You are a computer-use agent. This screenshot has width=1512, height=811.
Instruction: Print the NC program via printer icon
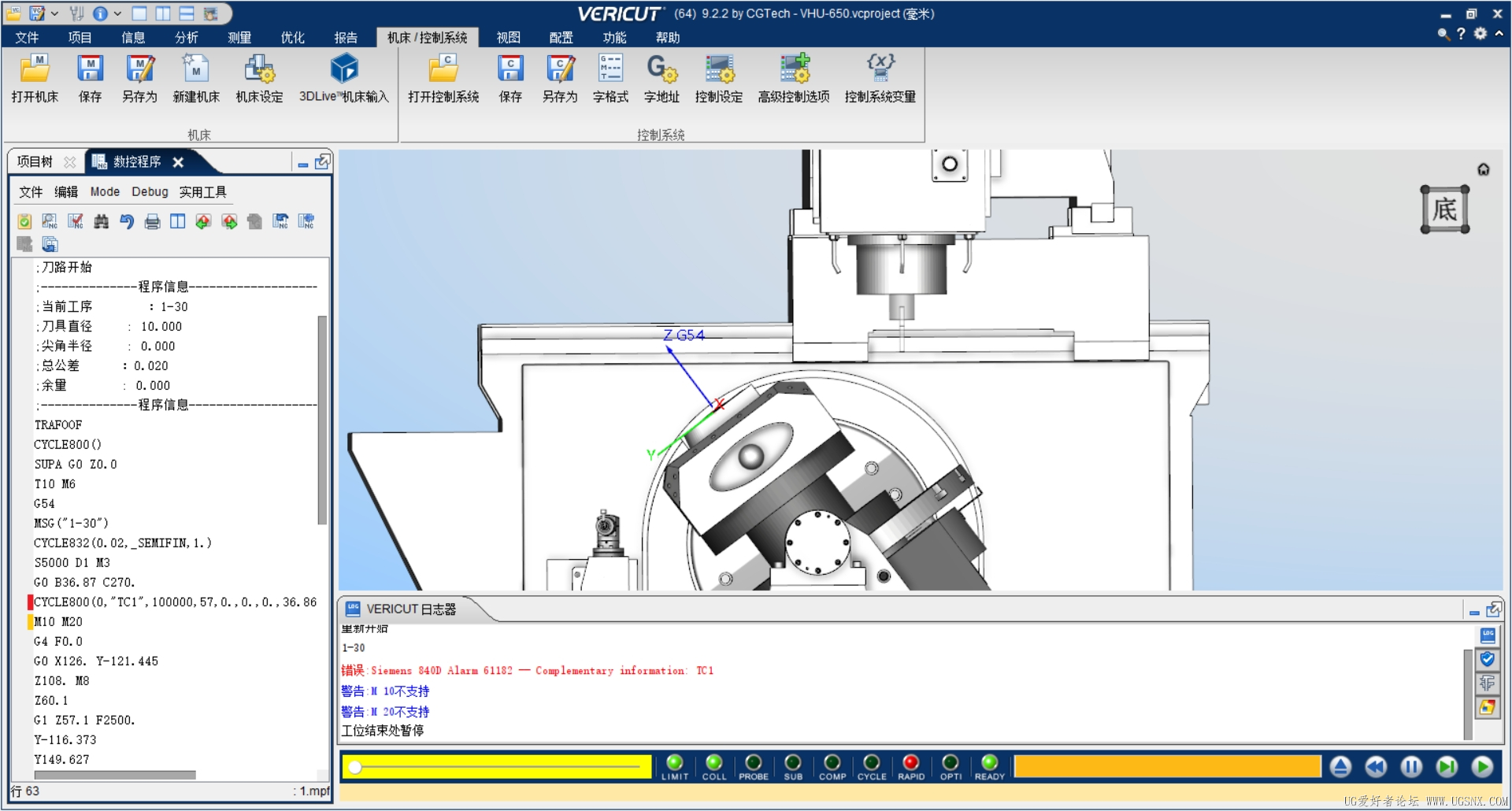152,221
